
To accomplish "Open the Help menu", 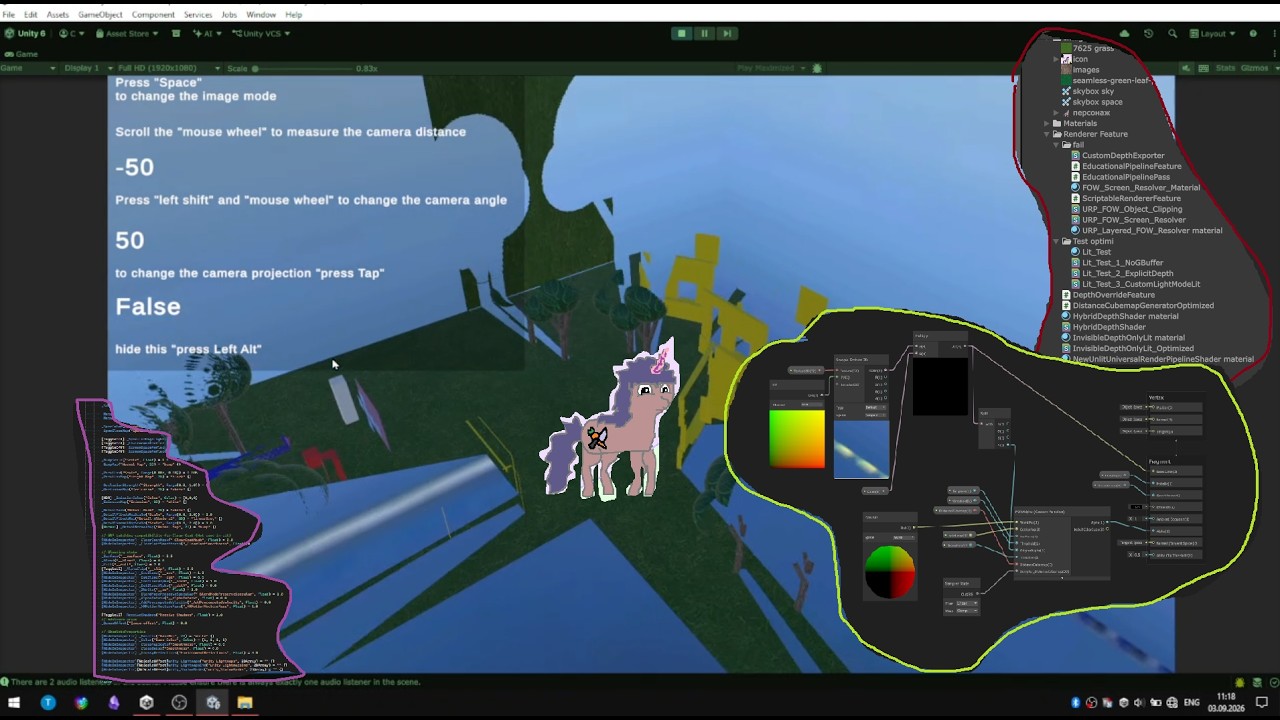I will 294,15.
